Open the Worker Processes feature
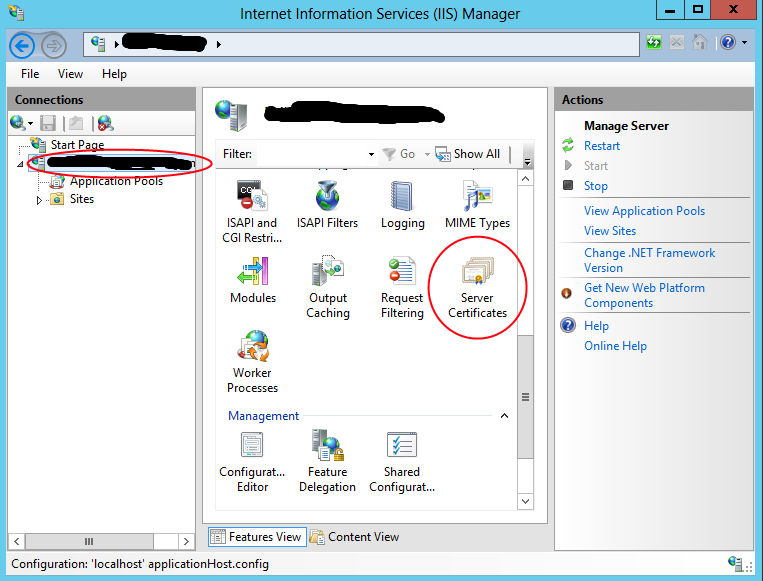 pyautogui.click(x=252, y=362)
